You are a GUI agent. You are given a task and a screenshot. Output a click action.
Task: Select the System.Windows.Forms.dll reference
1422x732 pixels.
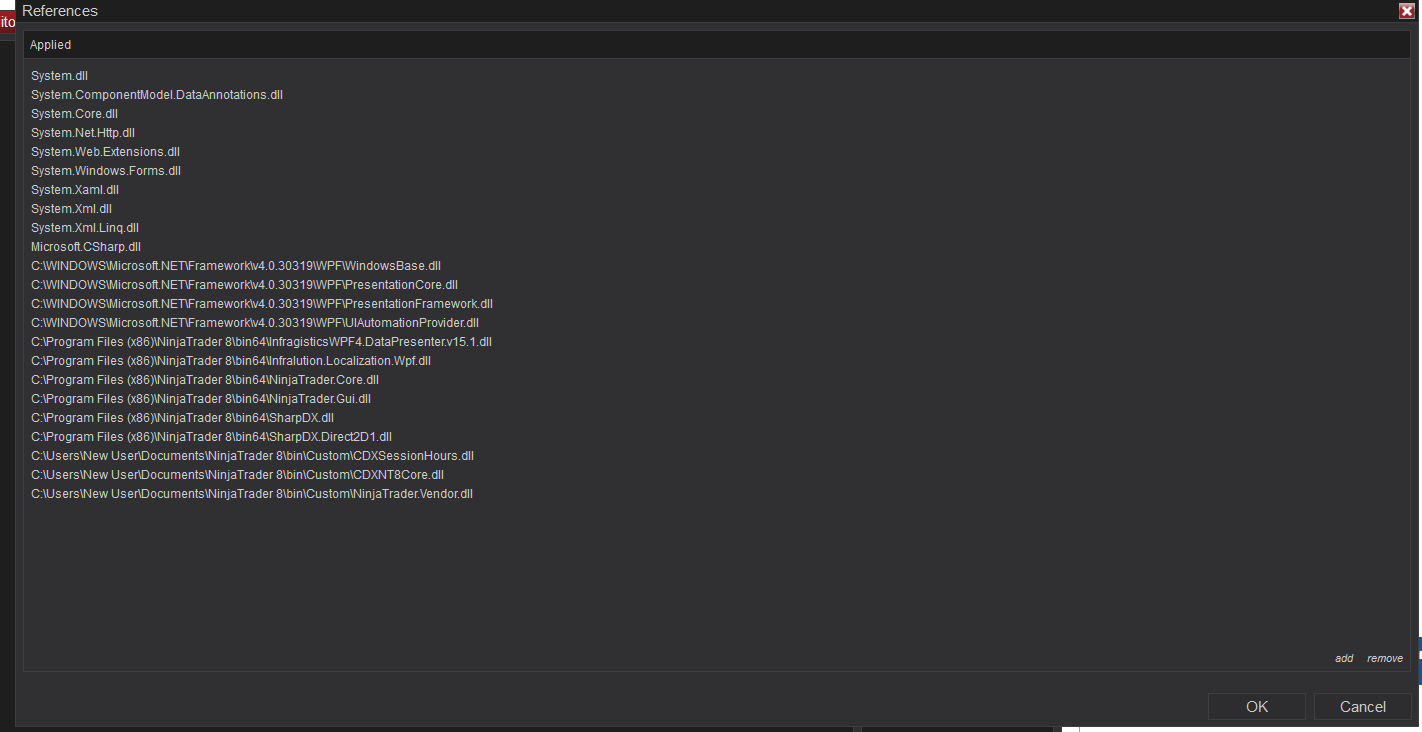point(106,171)
